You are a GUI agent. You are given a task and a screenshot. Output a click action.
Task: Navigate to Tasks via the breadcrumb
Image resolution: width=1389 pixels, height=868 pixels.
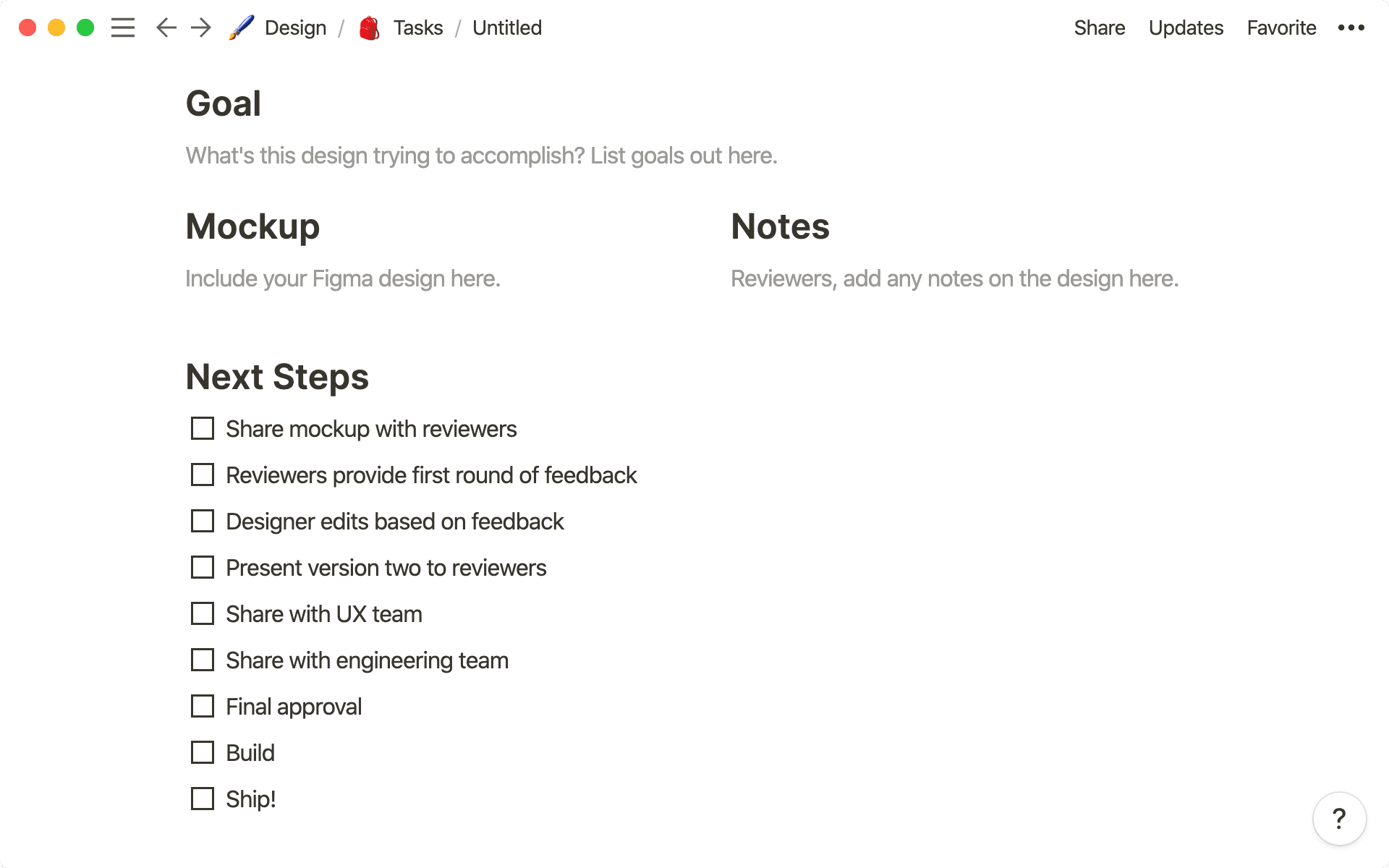tap(417, 27)
